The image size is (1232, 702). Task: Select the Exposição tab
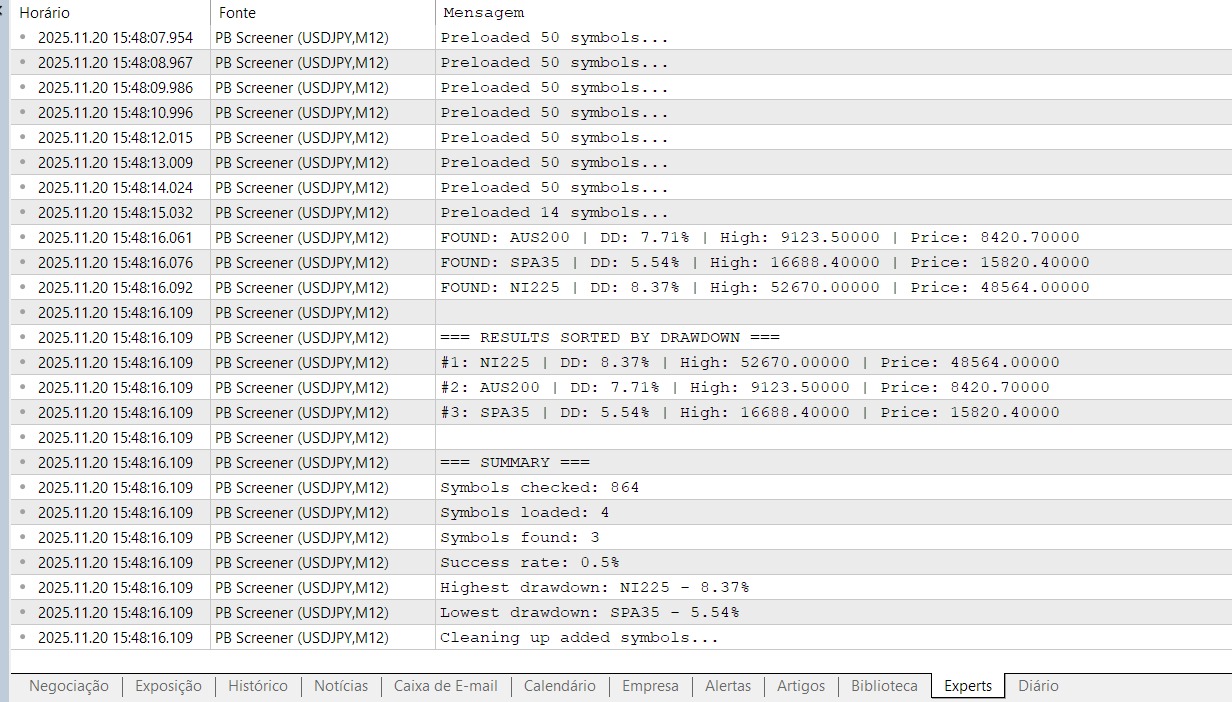pyautogui.click(x=167, y=686)
